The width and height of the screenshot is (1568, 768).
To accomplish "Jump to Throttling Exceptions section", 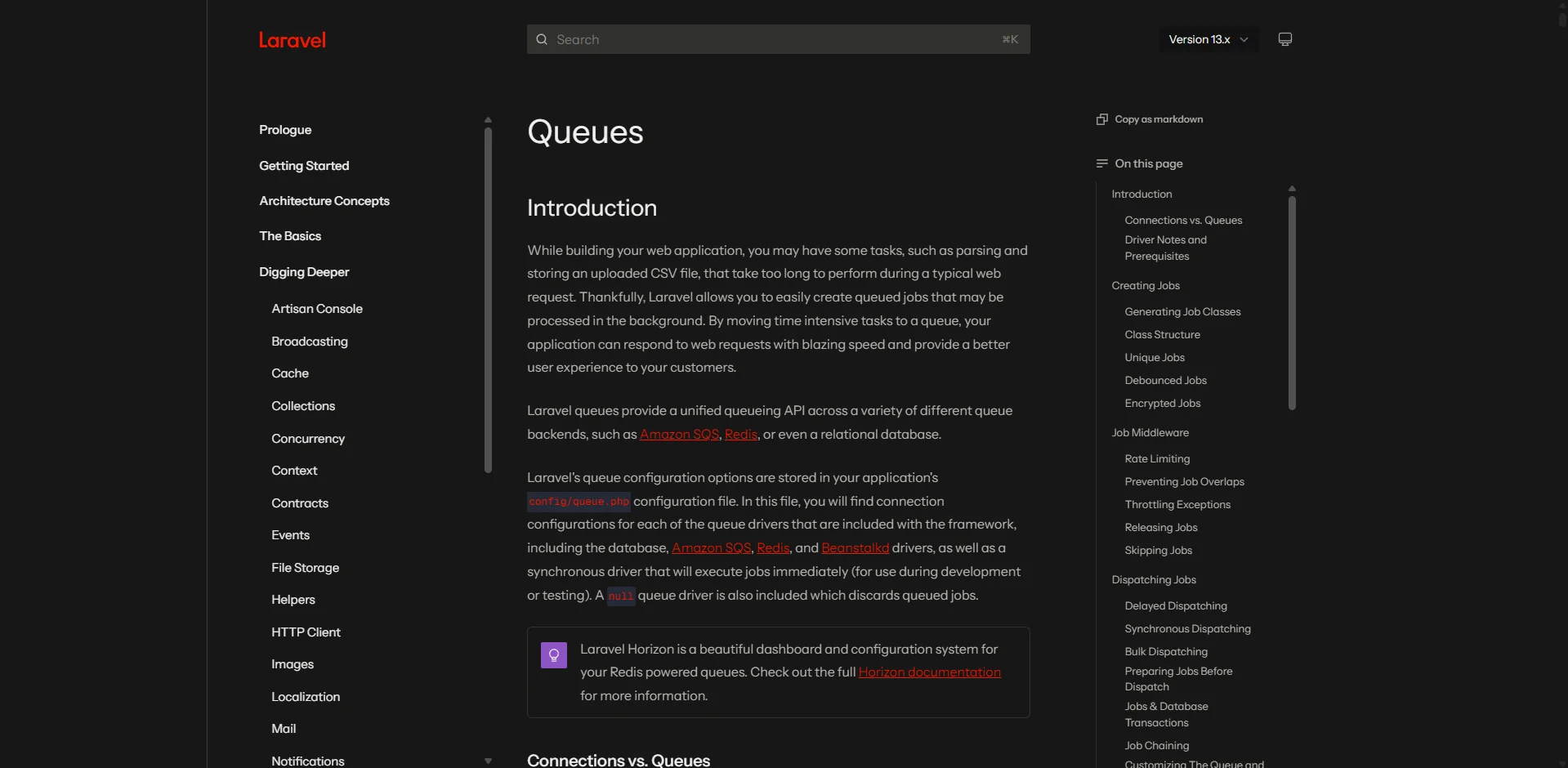I will pos(1177,505).
